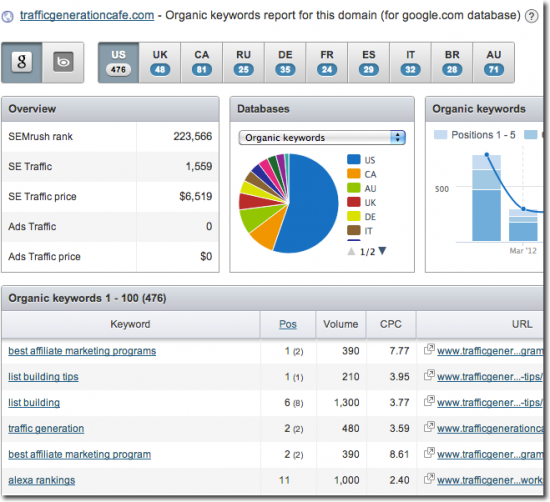This screenshot has width=550, height=502.
Task: Click the Volume column header
Action: pyautogui.click(x=341, y=324)
